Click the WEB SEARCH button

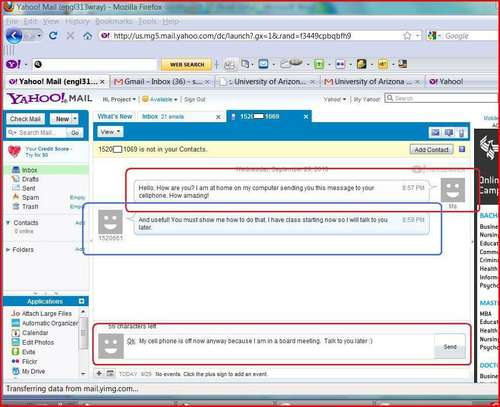[187, 64]
